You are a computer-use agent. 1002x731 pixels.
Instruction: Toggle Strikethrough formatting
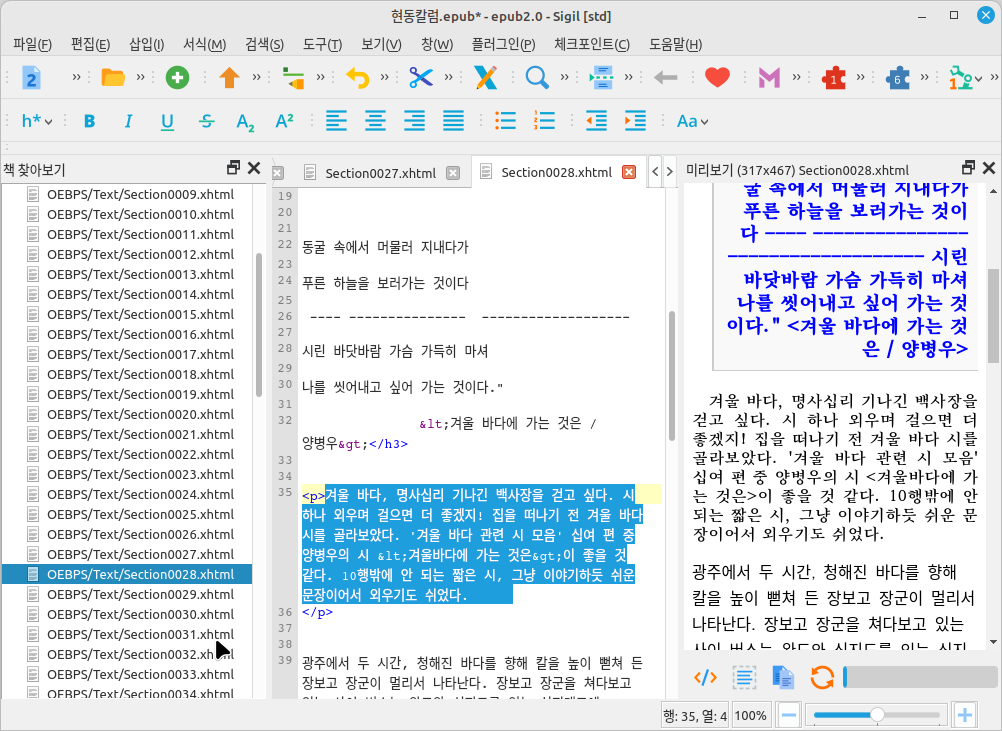(x=206, y=121)
